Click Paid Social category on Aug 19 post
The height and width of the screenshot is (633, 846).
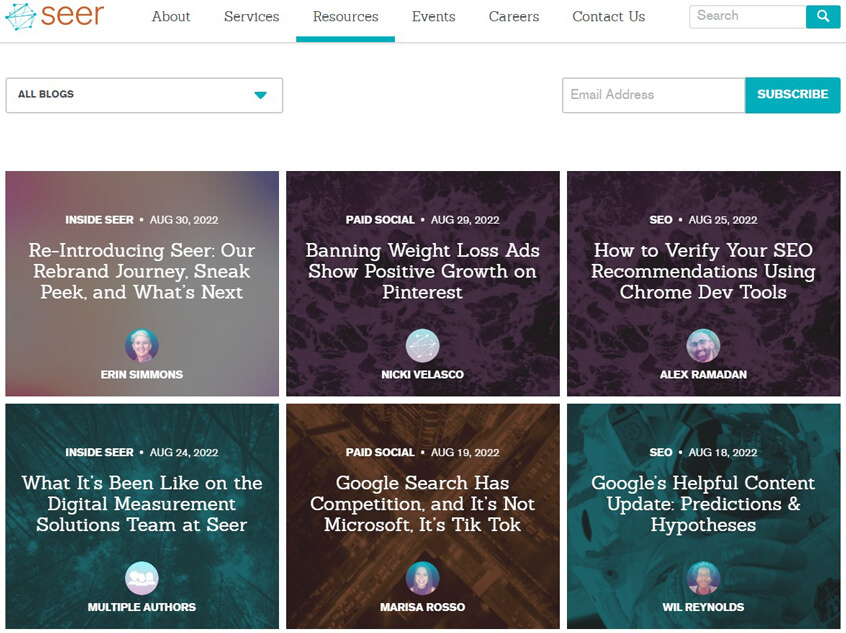point(380,452)
